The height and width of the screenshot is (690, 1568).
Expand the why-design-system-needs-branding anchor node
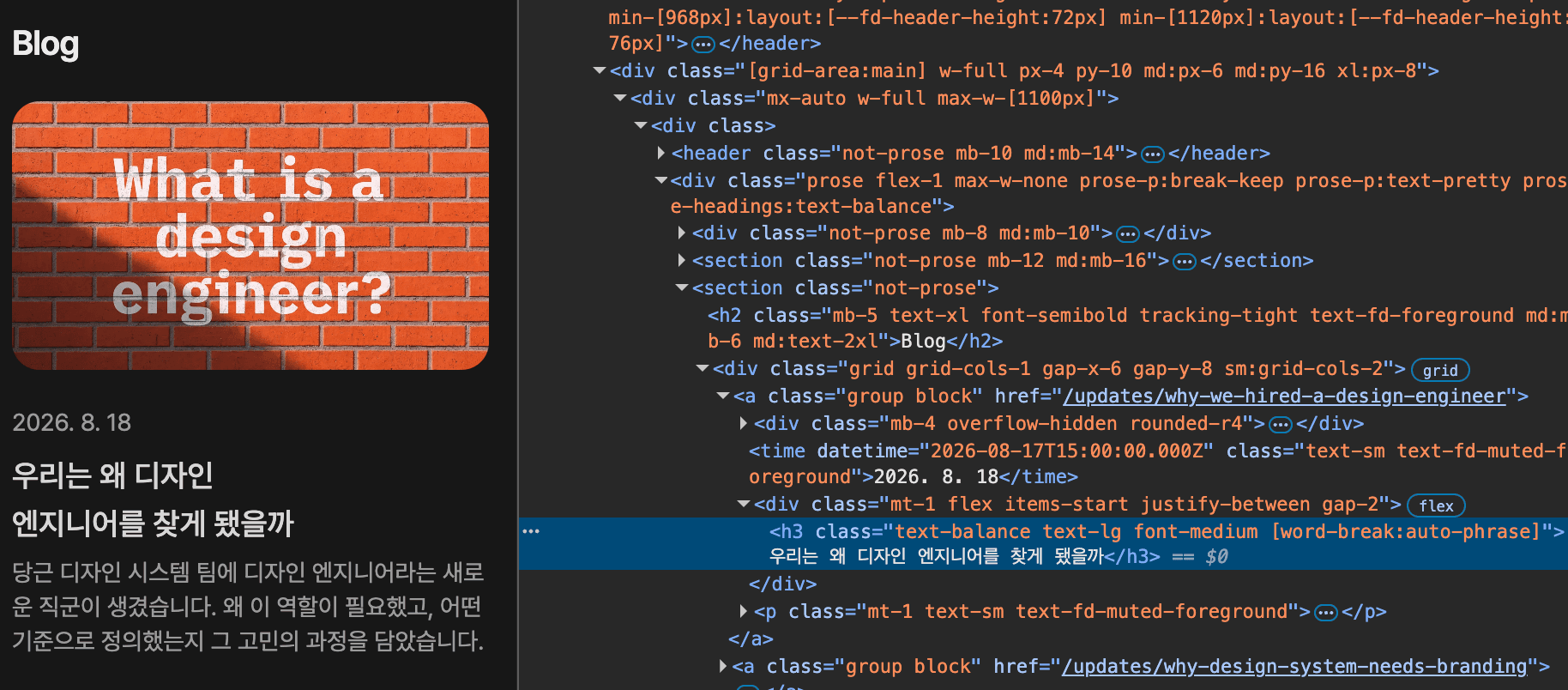(x=723, y=666)
